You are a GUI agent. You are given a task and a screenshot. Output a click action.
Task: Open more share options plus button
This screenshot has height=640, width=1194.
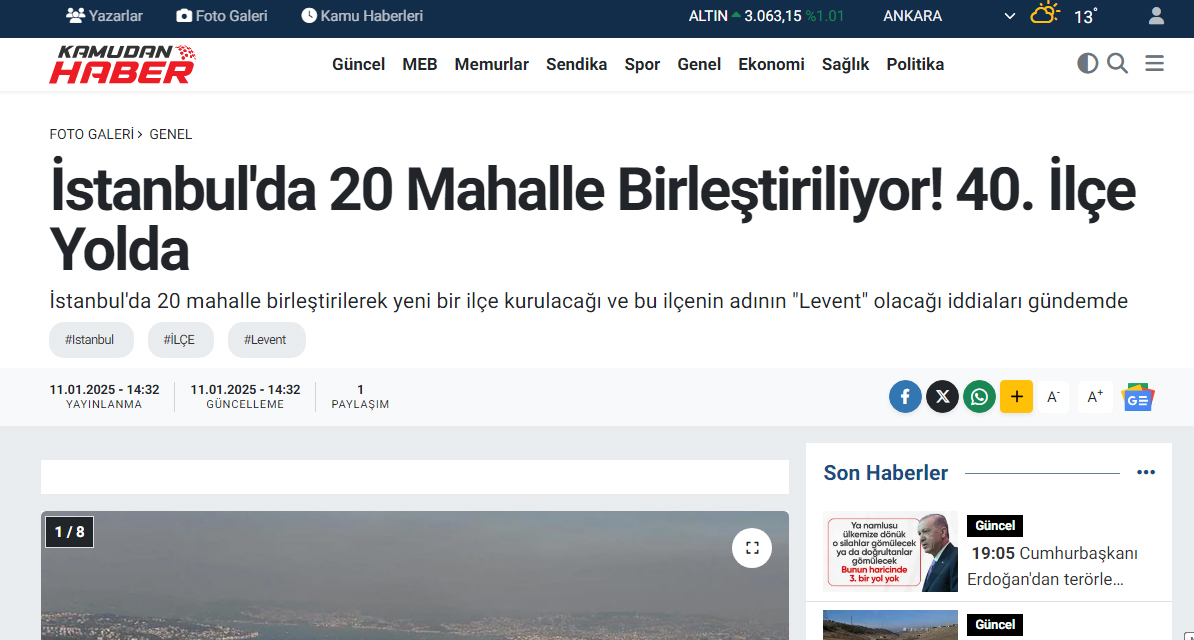1016,397
